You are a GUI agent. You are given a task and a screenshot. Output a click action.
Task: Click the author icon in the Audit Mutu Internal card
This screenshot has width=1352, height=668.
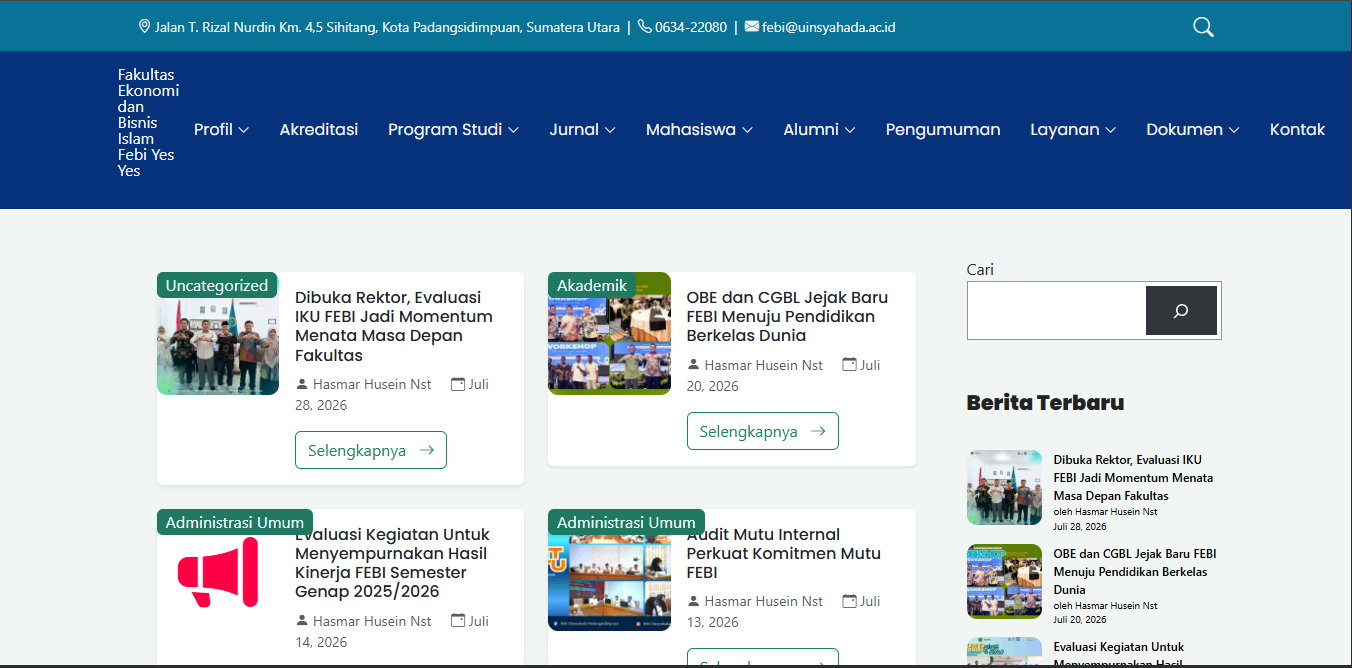(693, 601)
